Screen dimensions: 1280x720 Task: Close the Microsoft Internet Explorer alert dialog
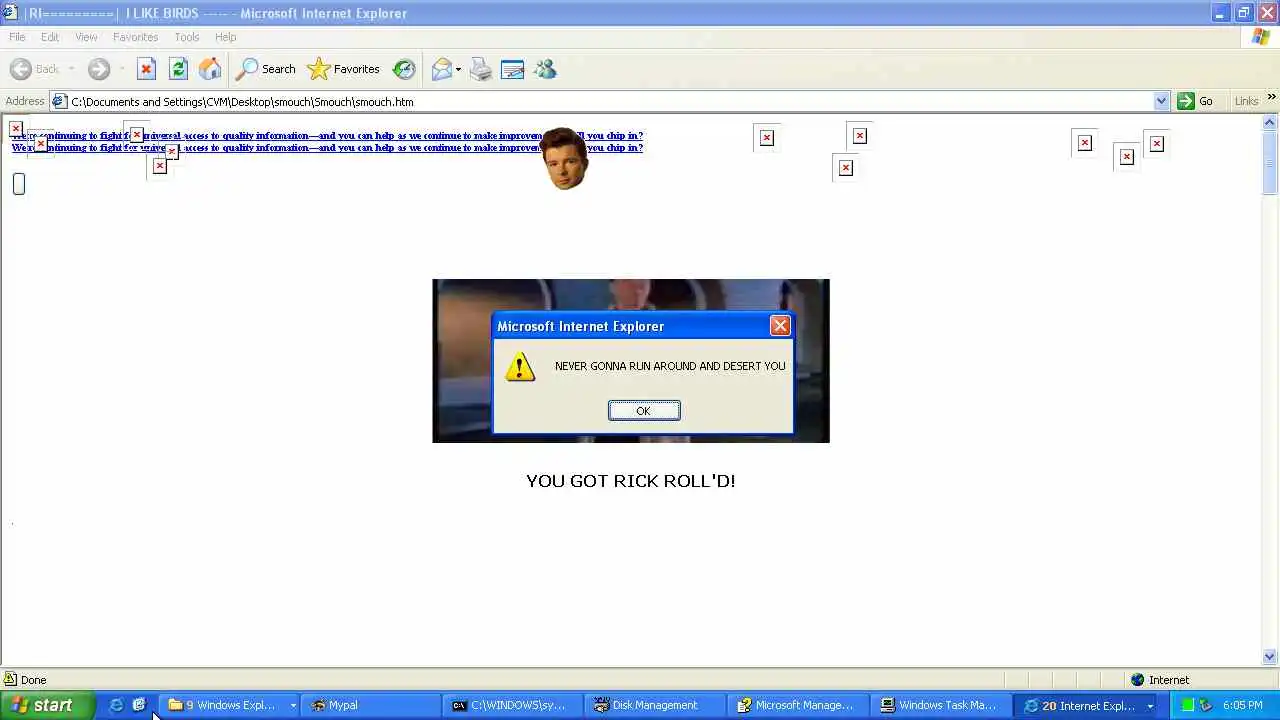[x=780, y=326]
